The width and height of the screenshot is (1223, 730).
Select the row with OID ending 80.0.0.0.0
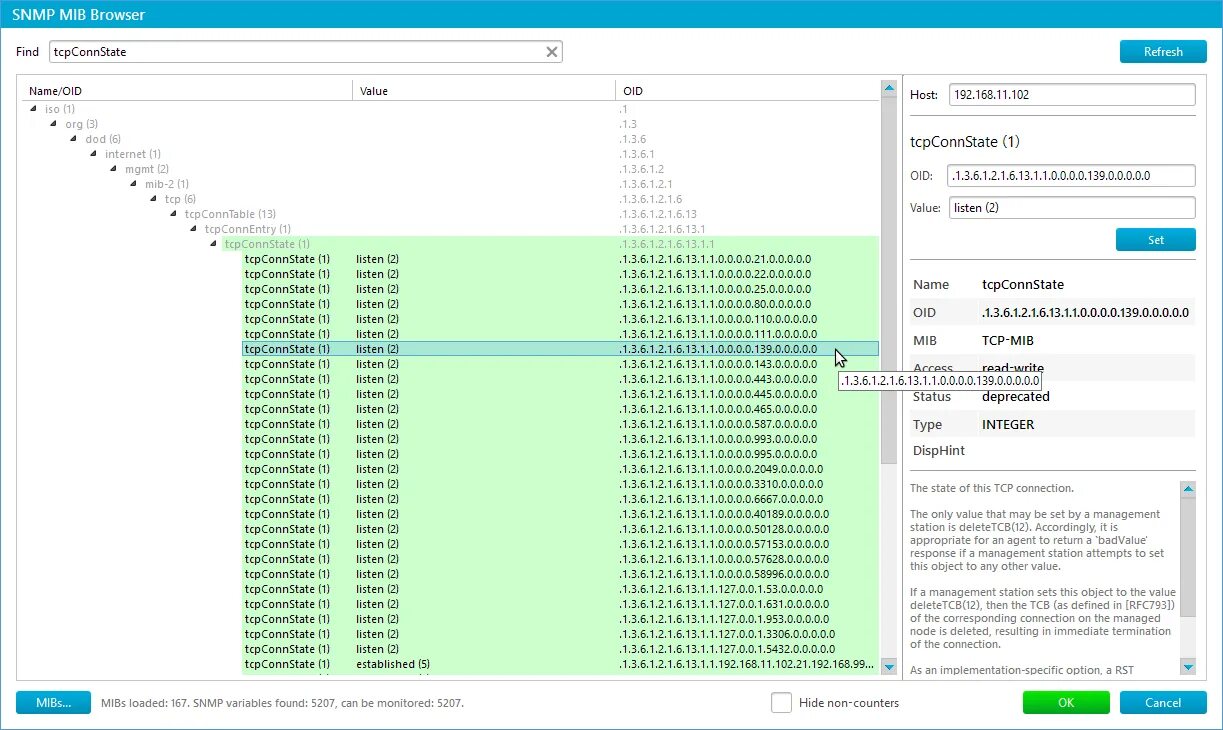click(x=560, y=304)
